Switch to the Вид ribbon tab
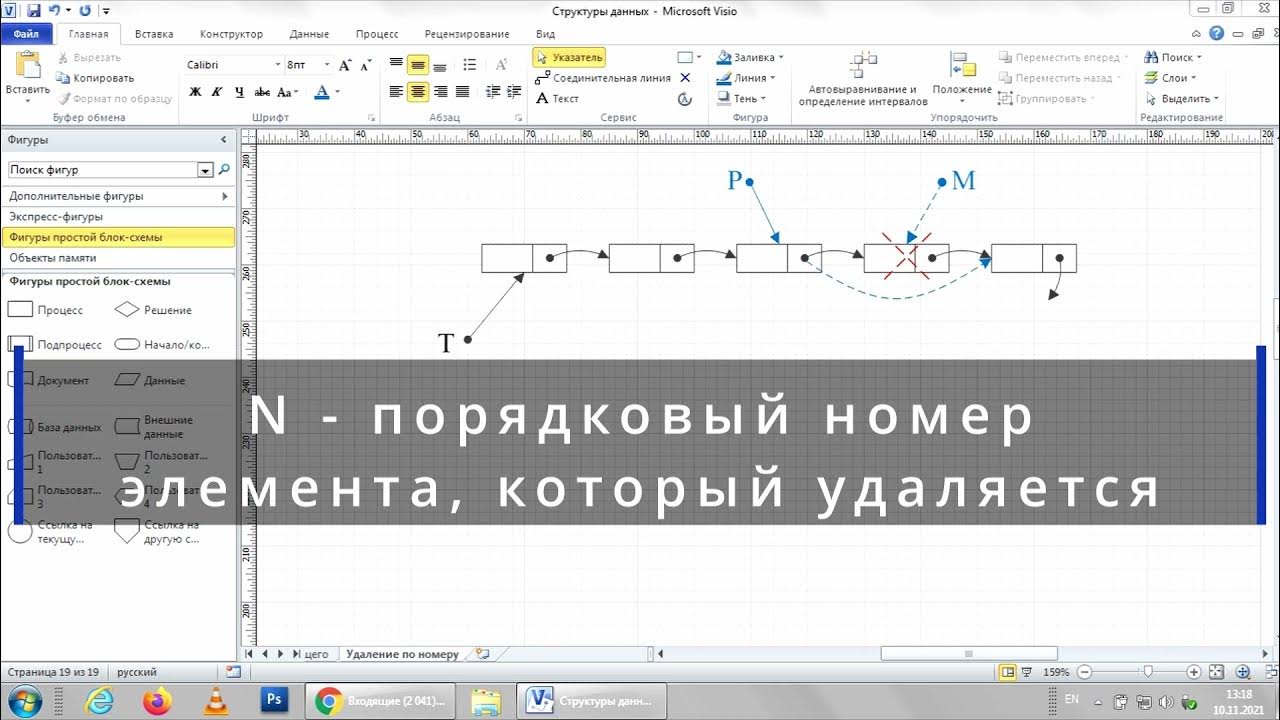Image resolution: width=1280 pixels, height=720 pixels. pos(545,34)
